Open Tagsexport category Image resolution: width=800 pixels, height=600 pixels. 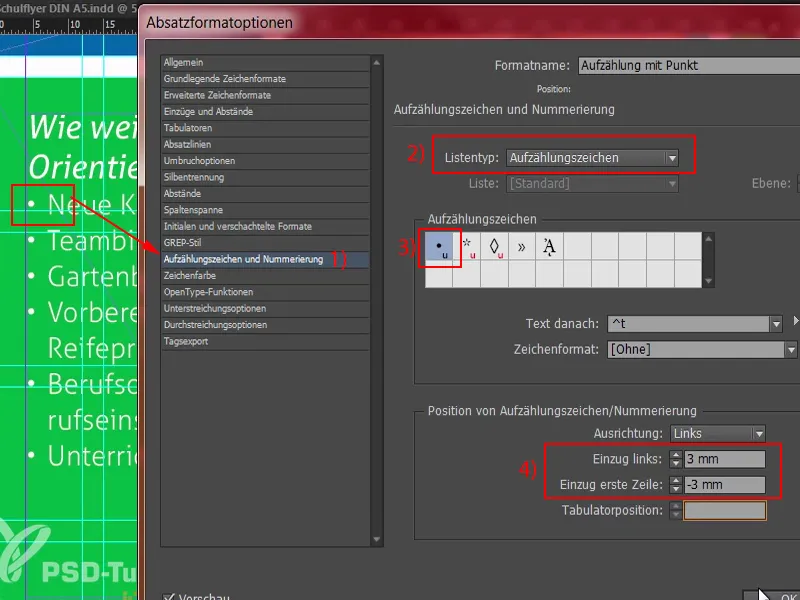(x=265, y=341)
